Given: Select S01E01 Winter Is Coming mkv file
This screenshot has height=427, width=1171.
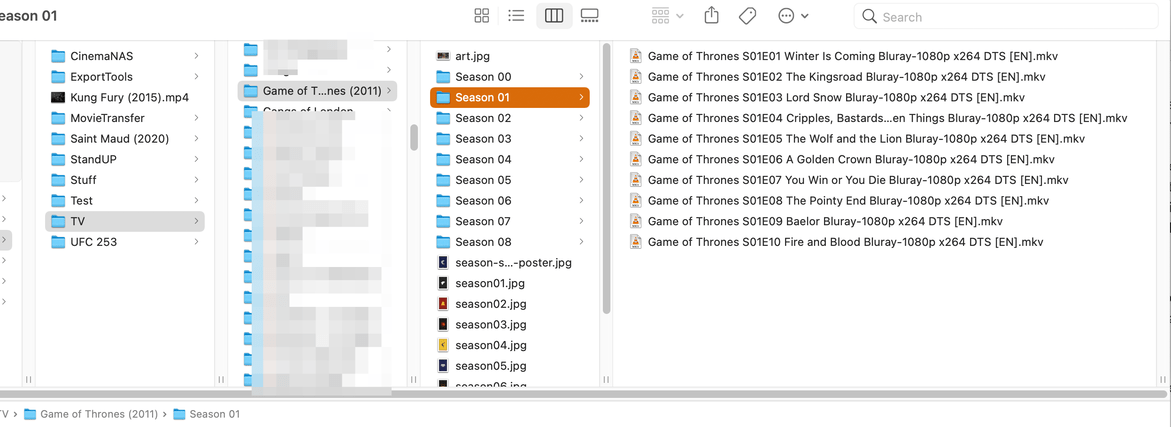Looking at the screenshot, I should [x=844, y=56].
